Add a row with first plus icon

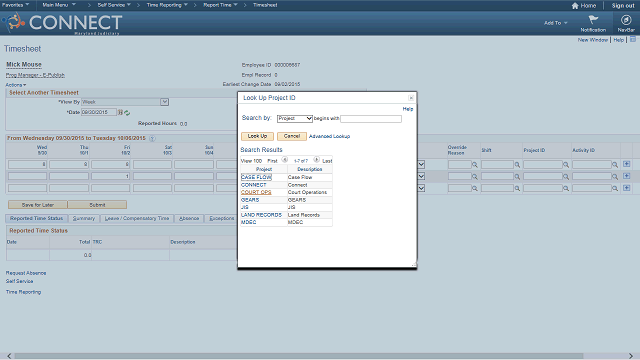coord(627,164)
